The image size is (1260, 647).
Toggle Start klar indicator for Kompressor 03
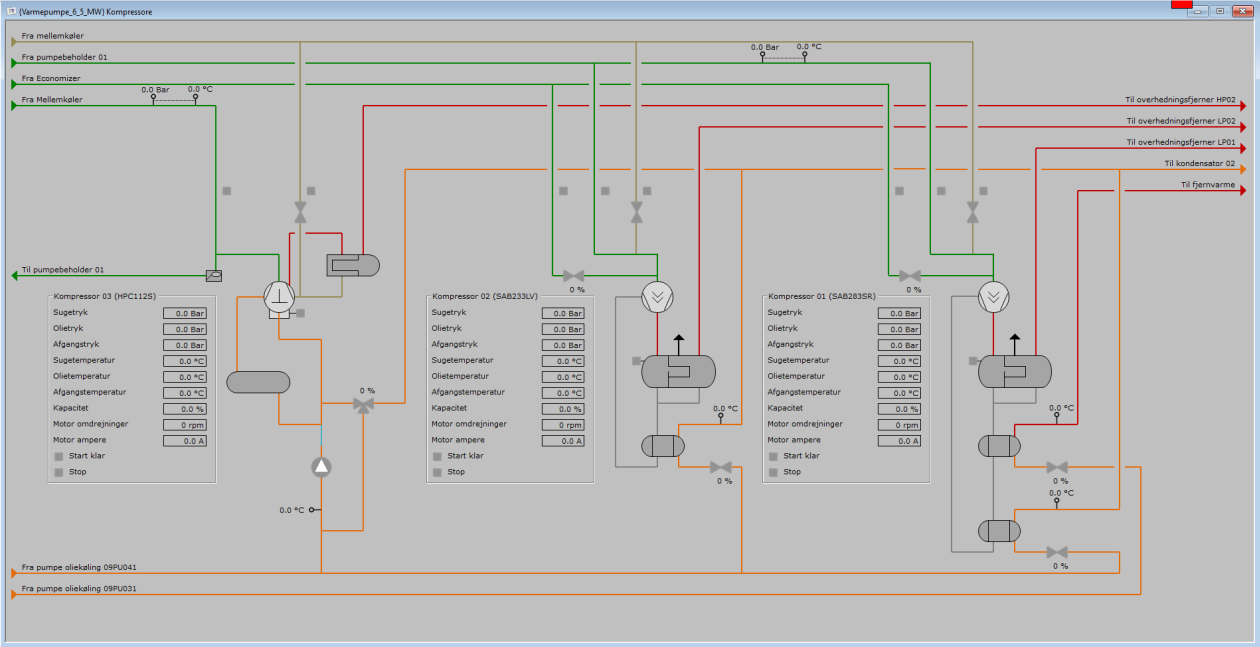tap(59, 456)
